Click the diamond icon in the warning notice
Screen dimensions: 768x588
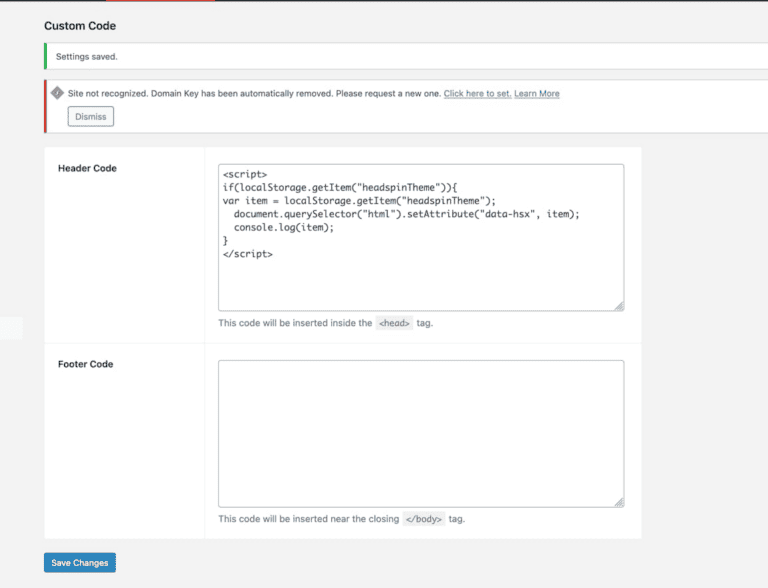click(x=57, y=93)
